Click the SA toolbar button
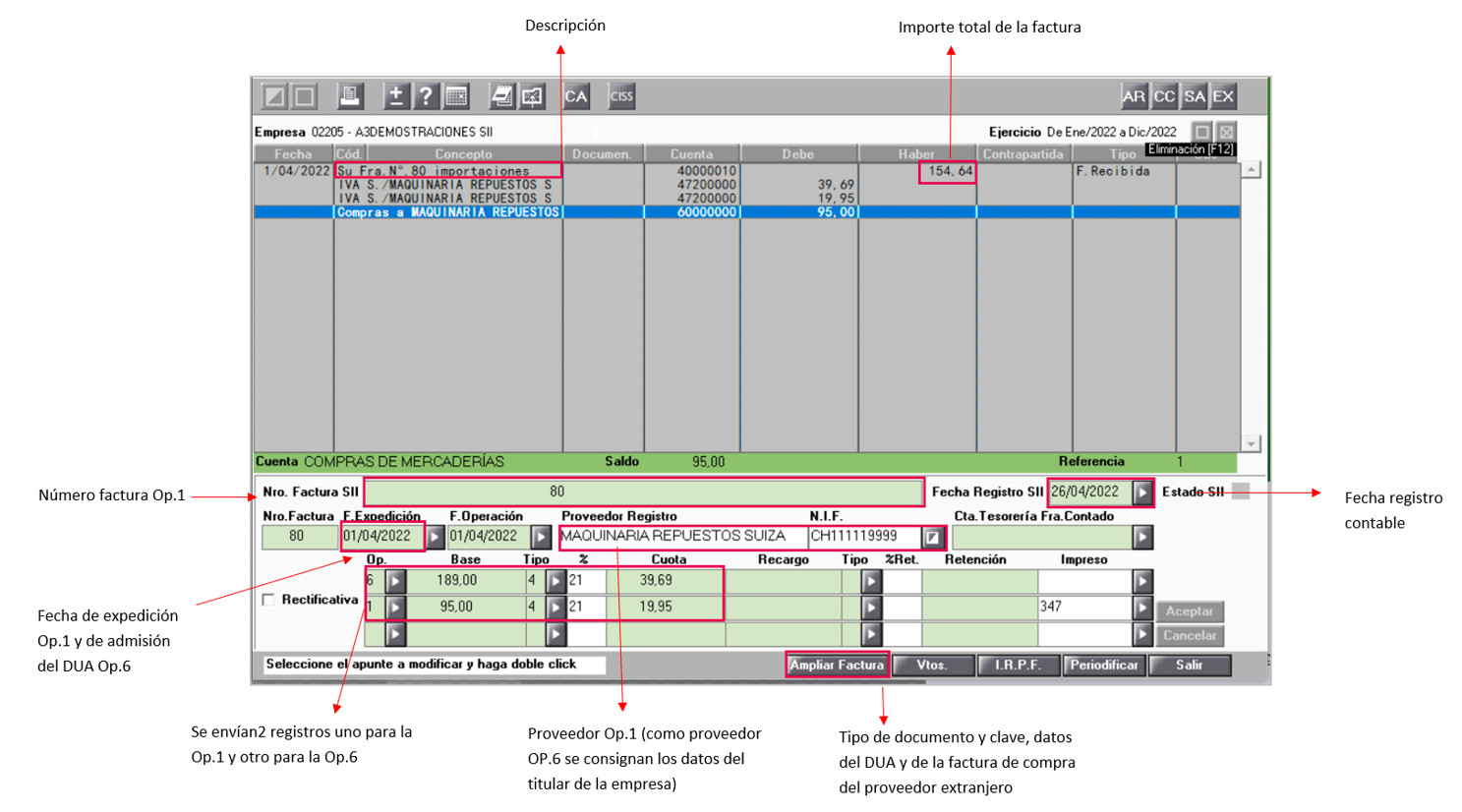Screen dimensions: 1462x812 [1194, 95]
